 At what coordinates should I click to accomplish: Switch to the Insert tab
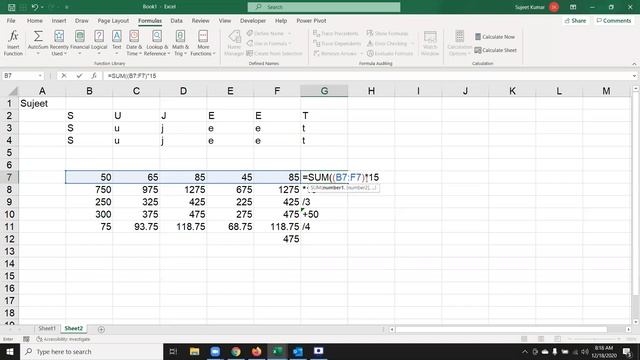pos(59,20)
